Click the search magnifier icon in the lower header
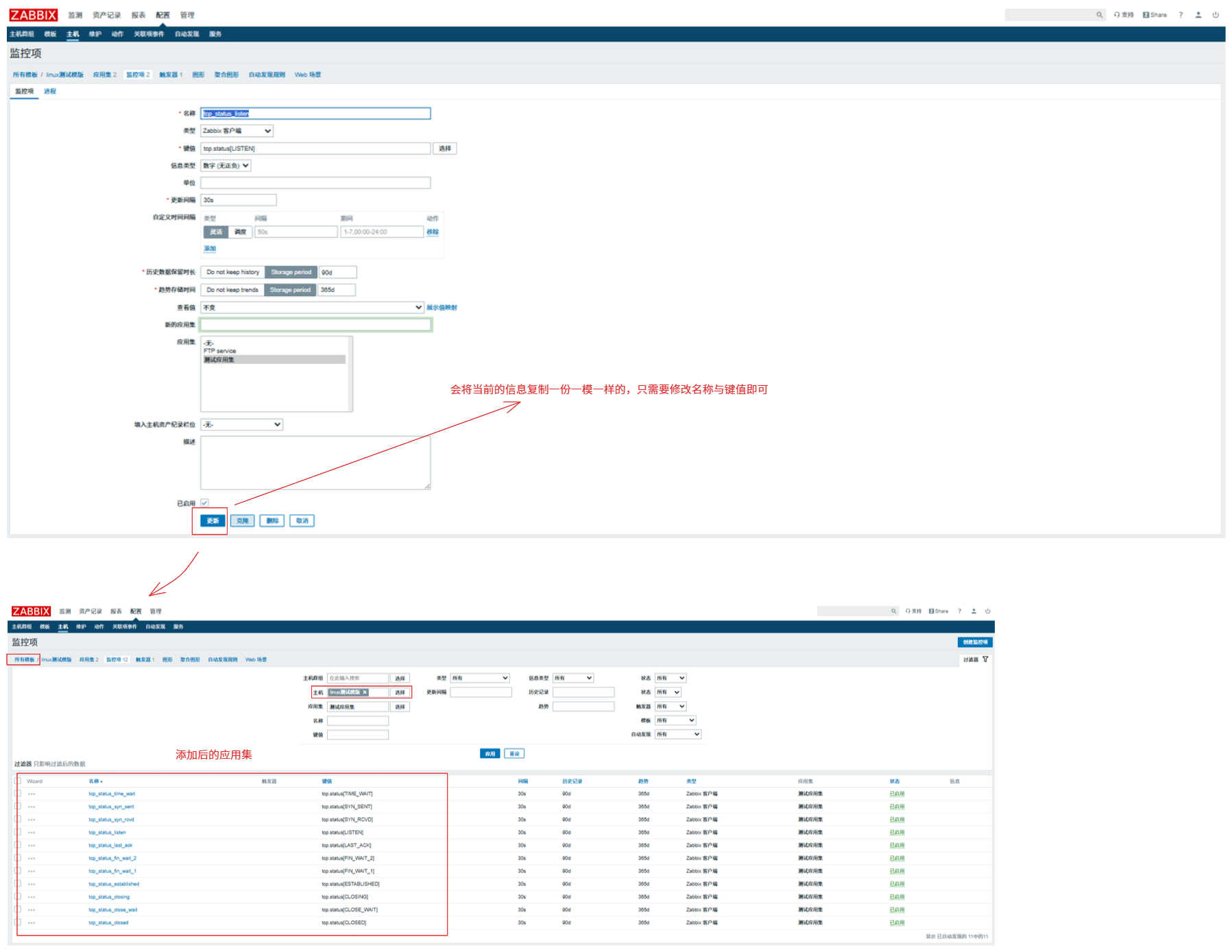Image resolution: width=1232 pixels, height=952 pixels. (x=893, y=611)
